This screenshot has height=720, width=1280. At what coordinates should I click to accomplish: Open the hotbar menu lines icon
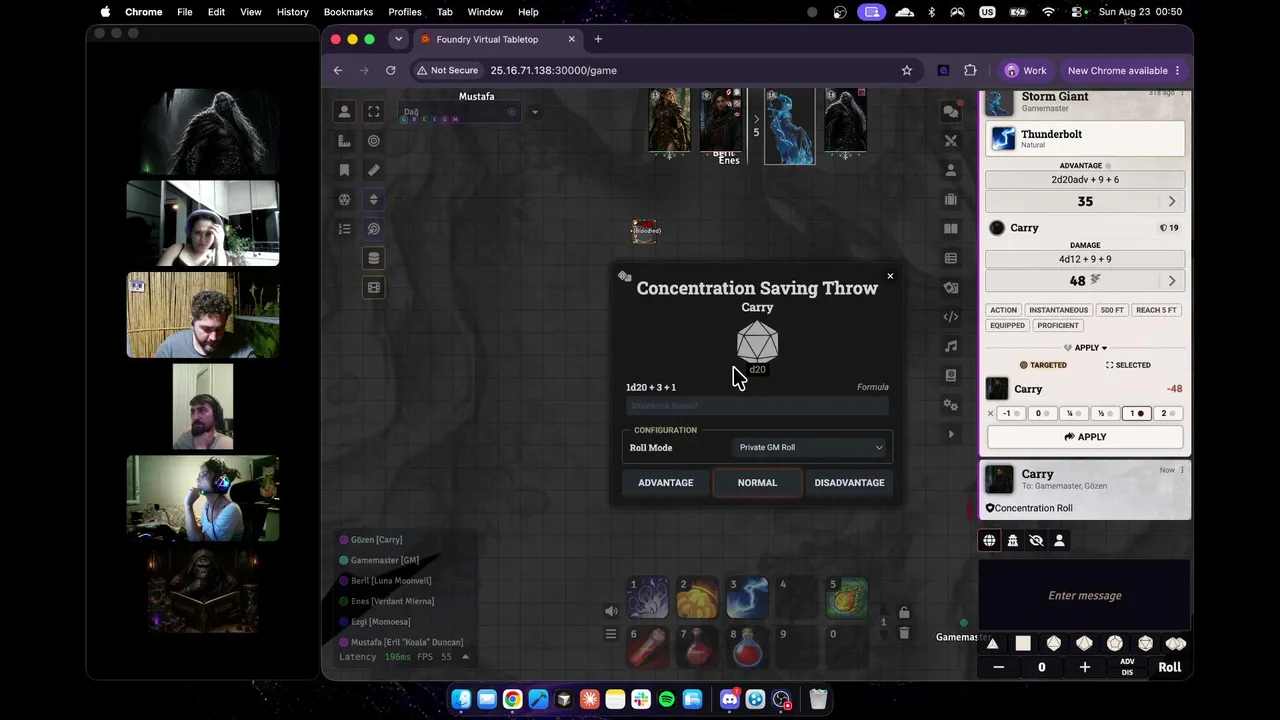click(611, 634)
